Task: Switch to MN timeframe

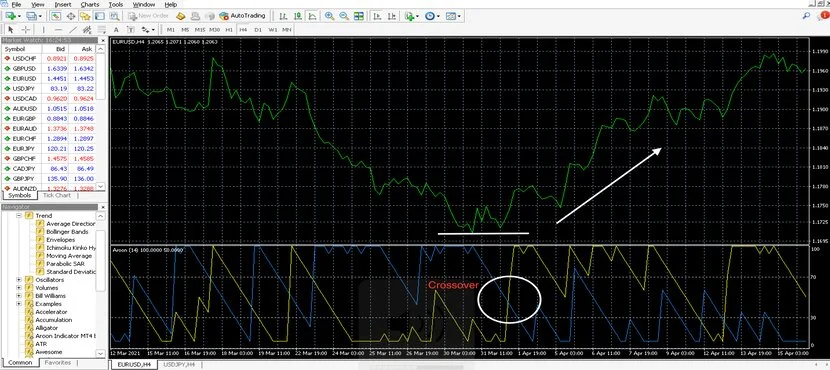Action: (286, 30)
